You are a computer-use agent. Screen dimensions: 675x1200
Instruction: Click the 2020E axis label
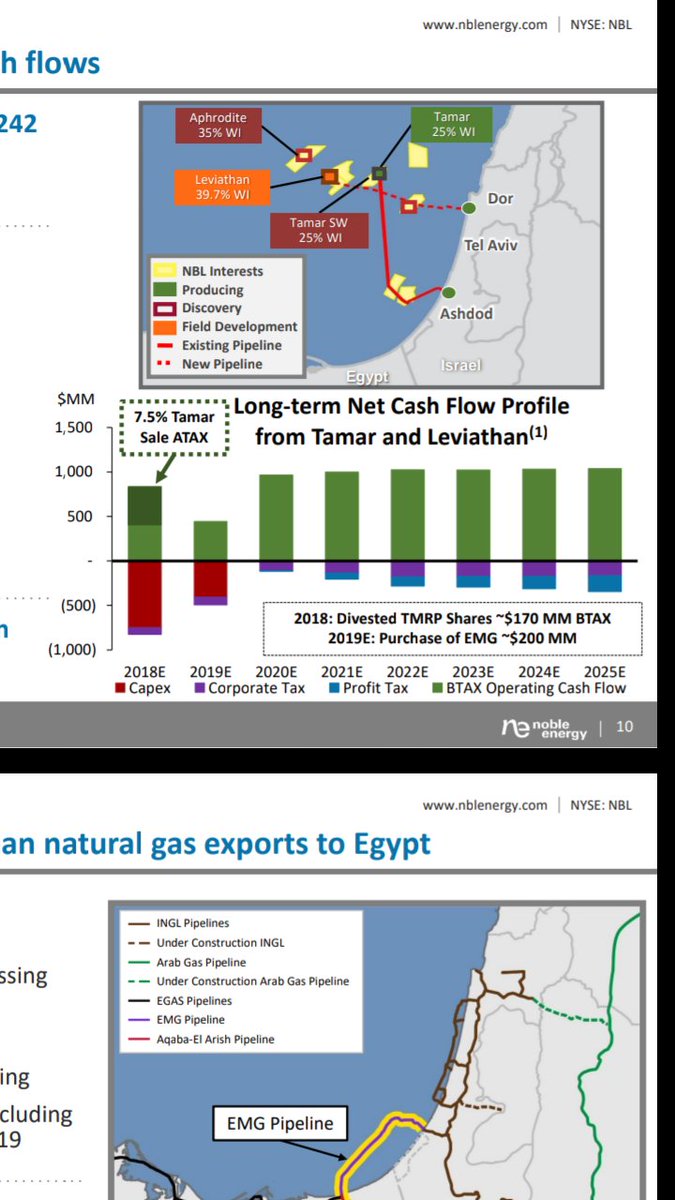point(277,671)
